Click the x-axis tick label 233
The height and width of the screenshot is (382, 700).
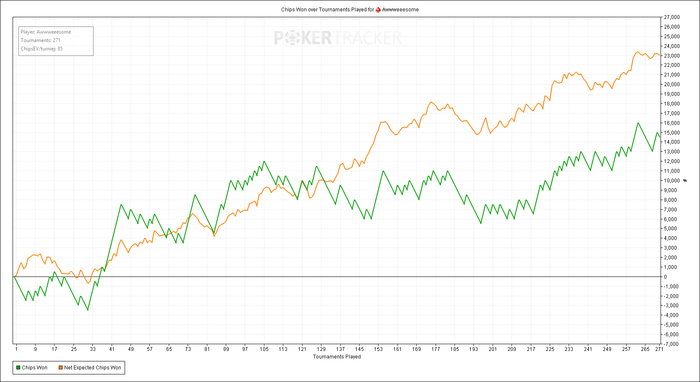click(569, 350)
